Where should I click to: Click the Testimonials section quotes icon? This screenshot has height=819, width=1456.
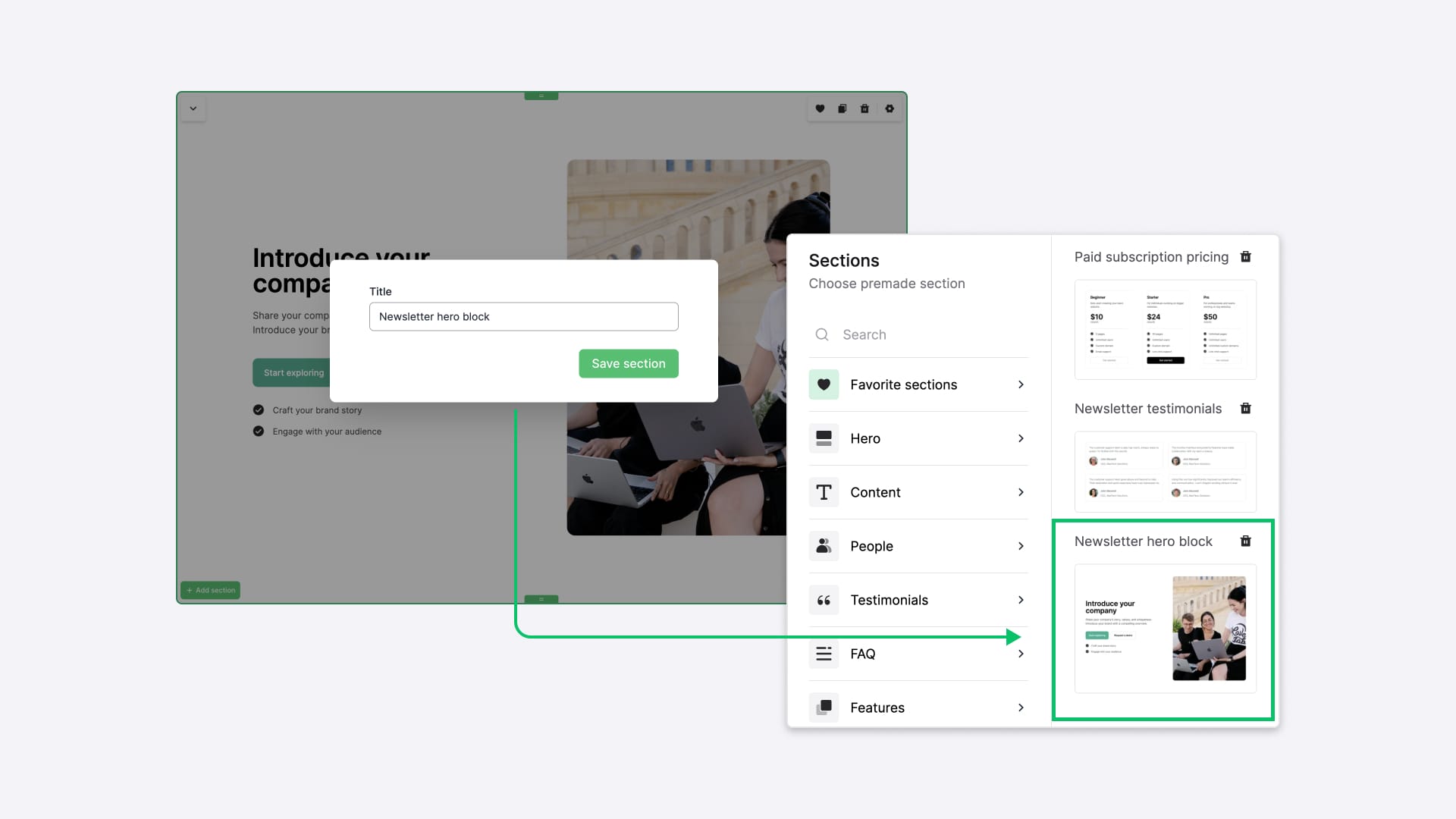click(x=824, y=599)
